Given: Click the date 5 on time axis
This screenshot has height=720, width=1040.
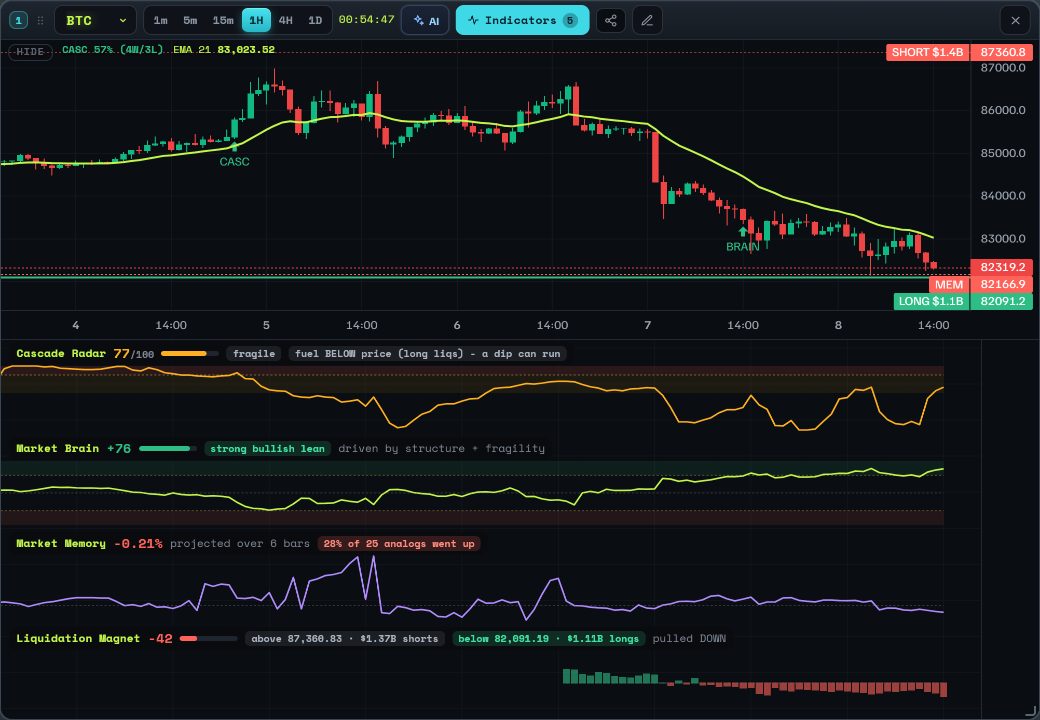Looking at the screenshot, I should point(266,326).
